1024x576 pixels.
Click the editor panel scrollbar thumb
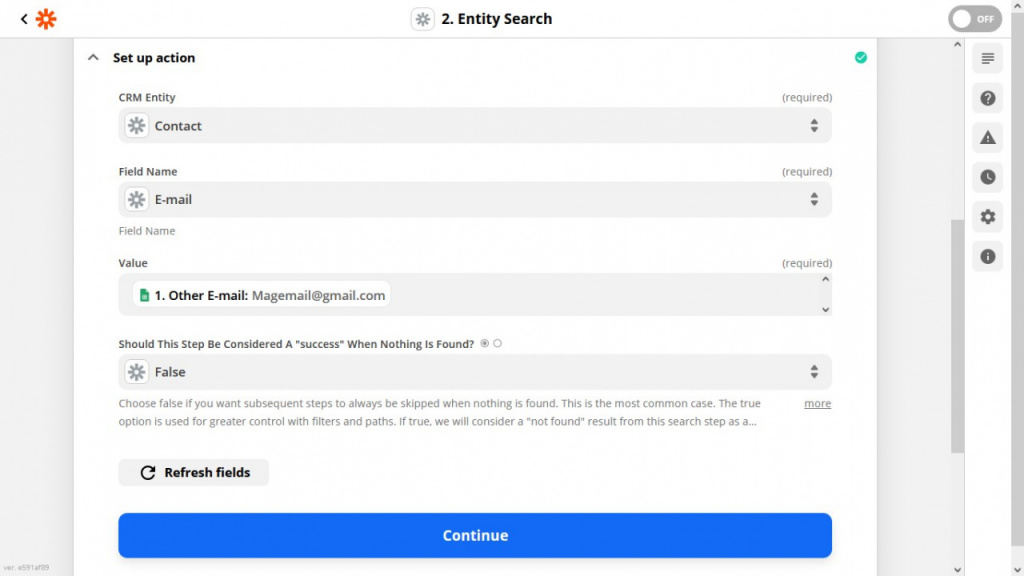[957, 336]
